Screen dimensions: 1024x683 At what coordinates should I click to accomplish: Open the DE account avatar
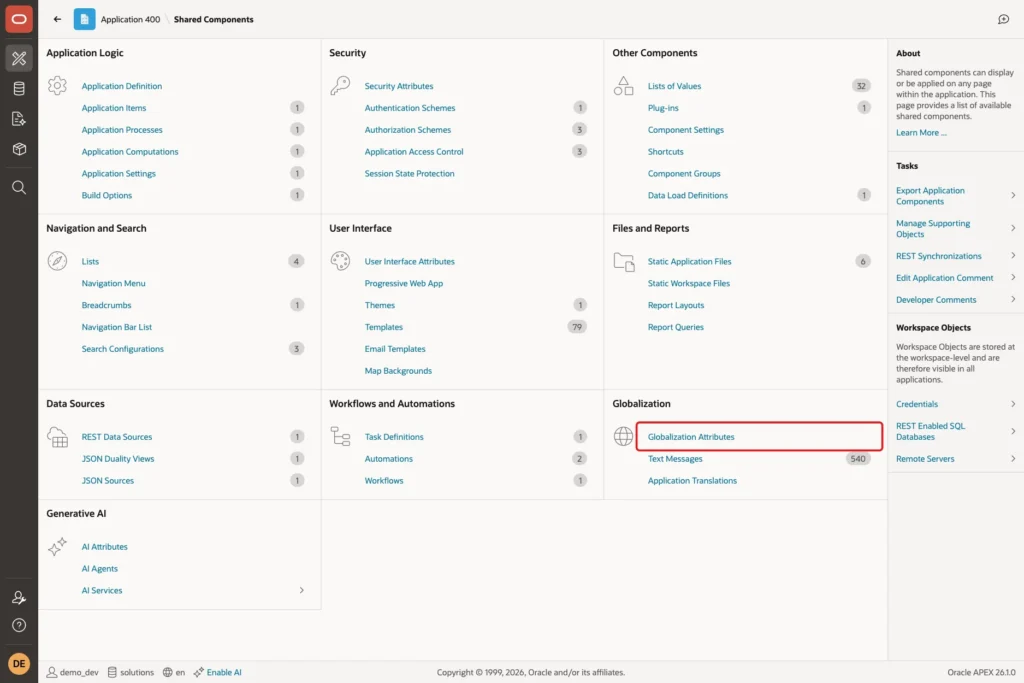pyautogui.click(x=19, y=663)
